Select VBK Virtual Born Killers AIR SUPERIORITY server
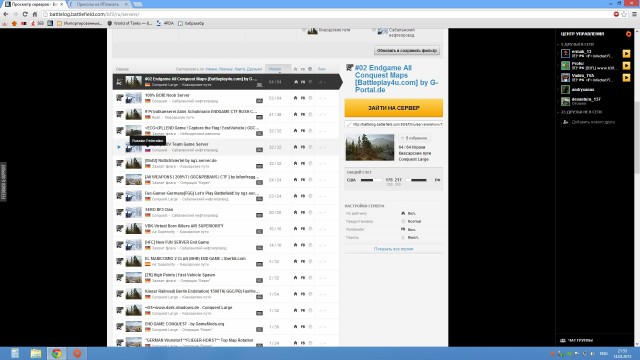Screen dimensions: 640x360 226,229
